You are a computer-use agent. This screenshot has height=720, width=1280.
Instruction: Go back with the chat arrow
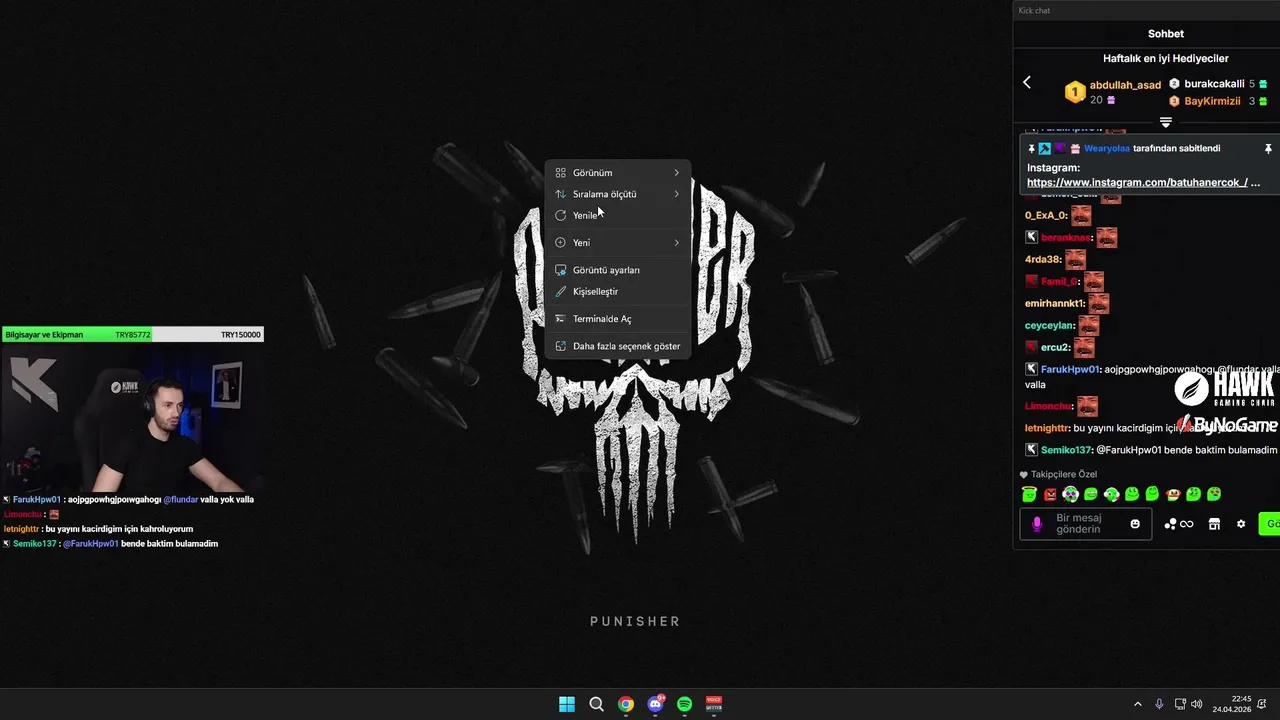click(1027, 82)
